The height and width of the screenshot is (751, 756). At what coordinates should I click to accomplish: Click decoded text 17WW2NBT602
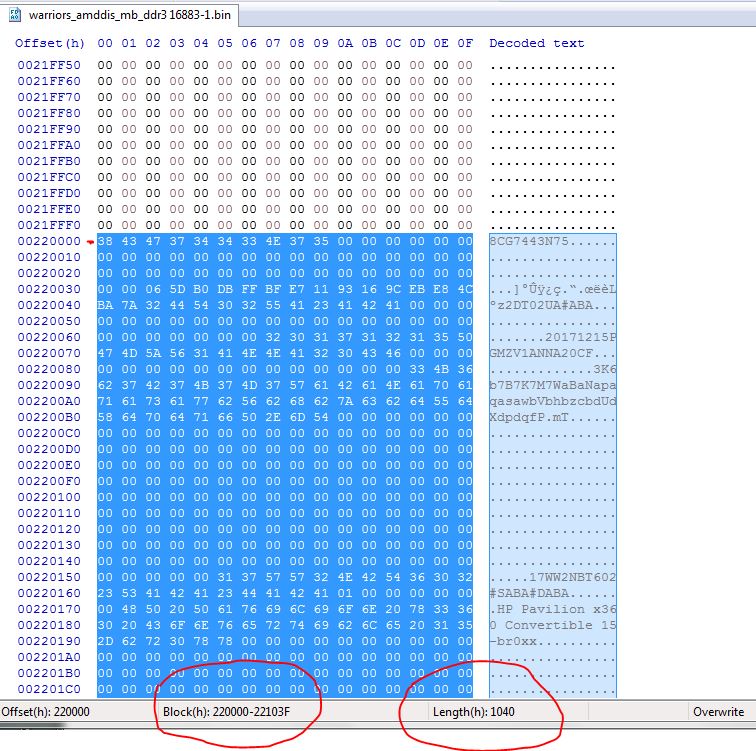coord(572,577)
